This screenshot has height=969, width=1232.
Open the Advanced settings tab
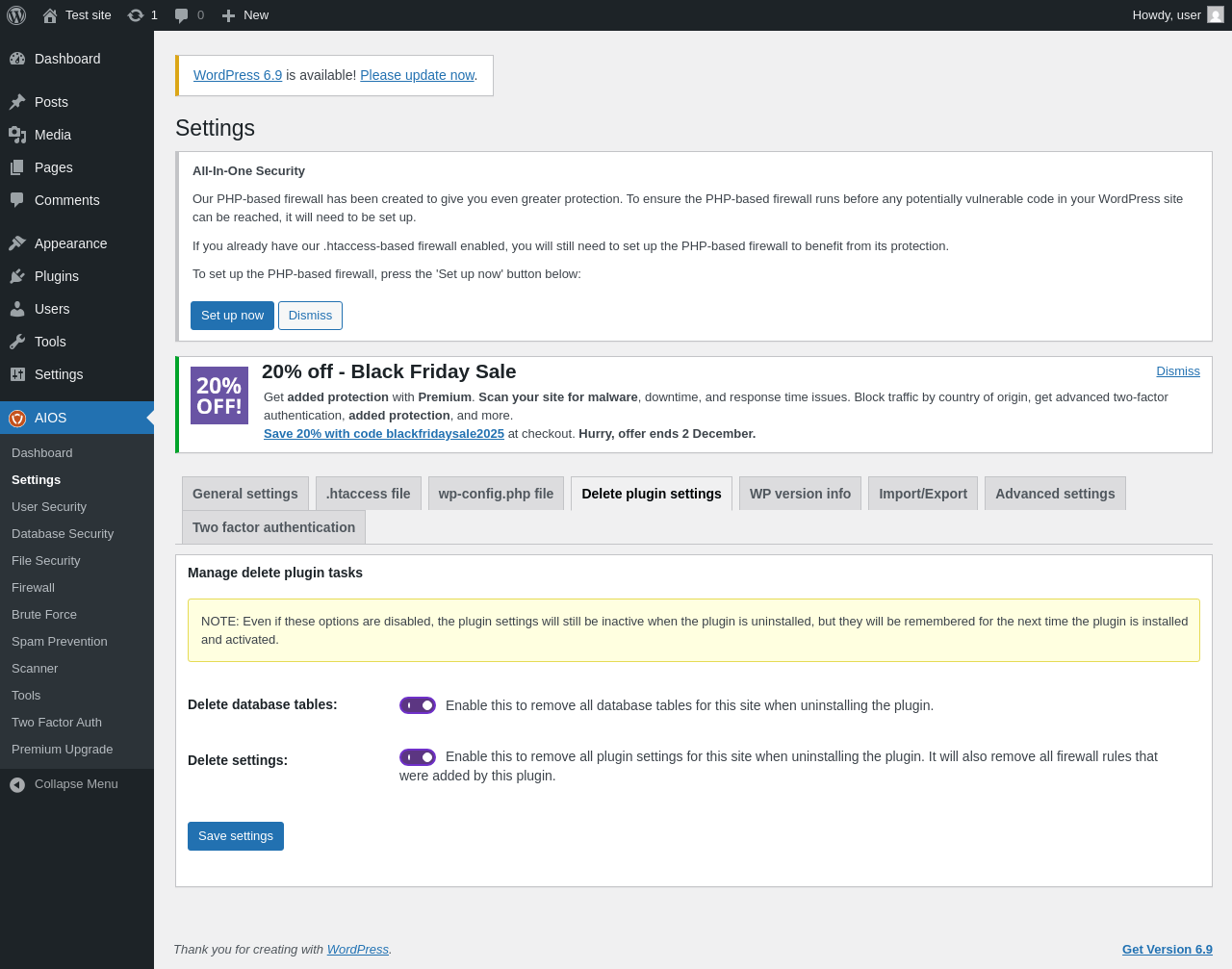click(1055, 494)
